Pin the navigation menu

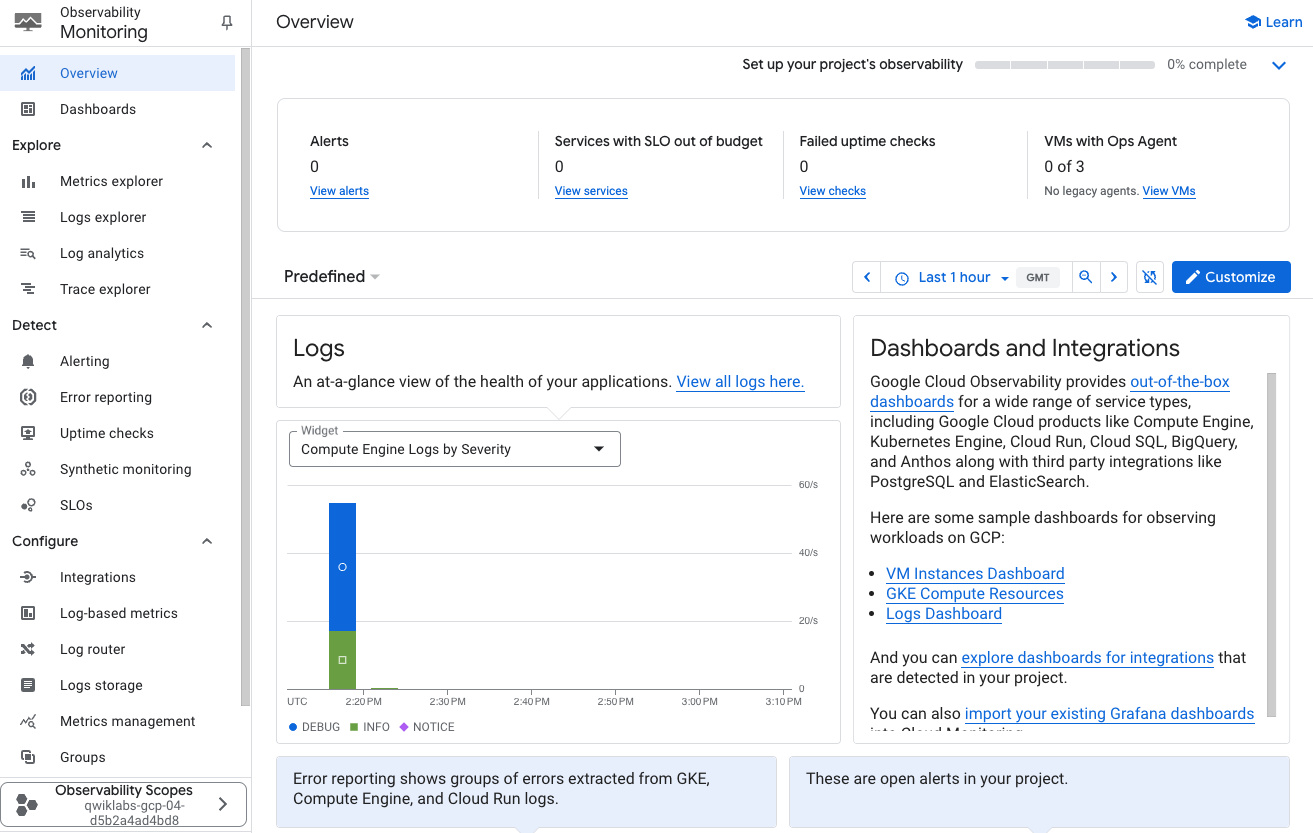pos(227,21)
